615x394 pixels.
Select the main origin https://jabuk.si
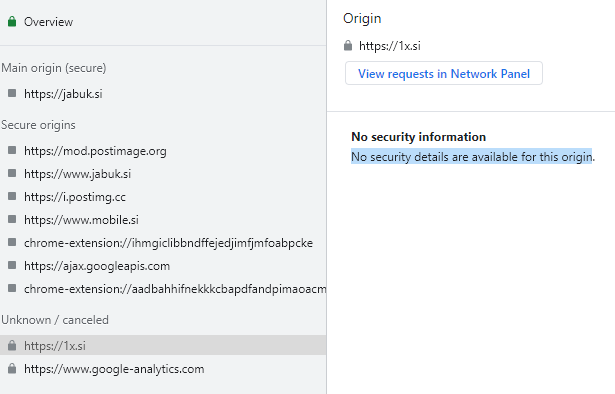coord(163,94)
